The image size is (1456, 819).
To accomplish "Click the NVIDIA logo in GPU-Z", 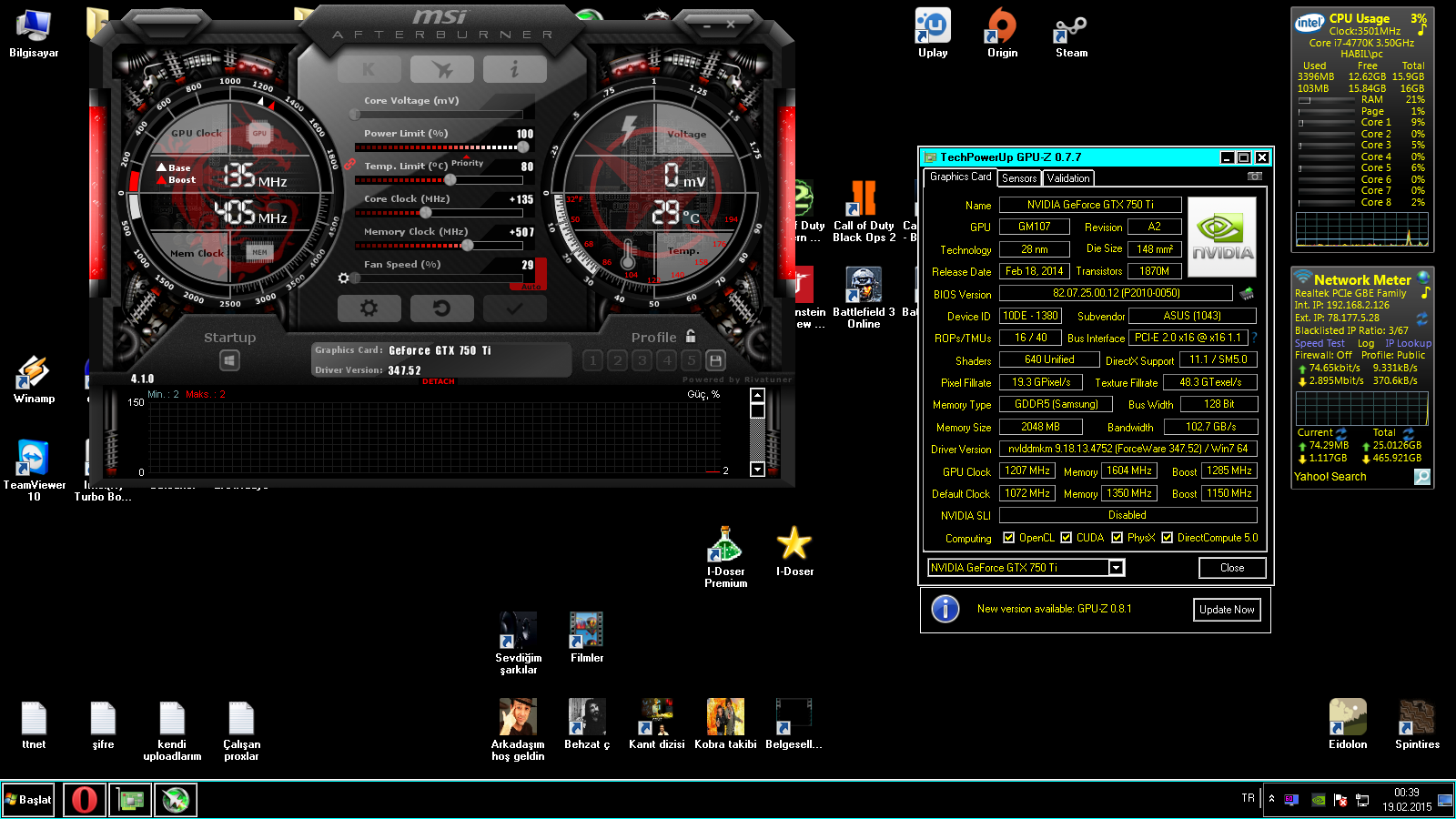I will point(1222,237).
